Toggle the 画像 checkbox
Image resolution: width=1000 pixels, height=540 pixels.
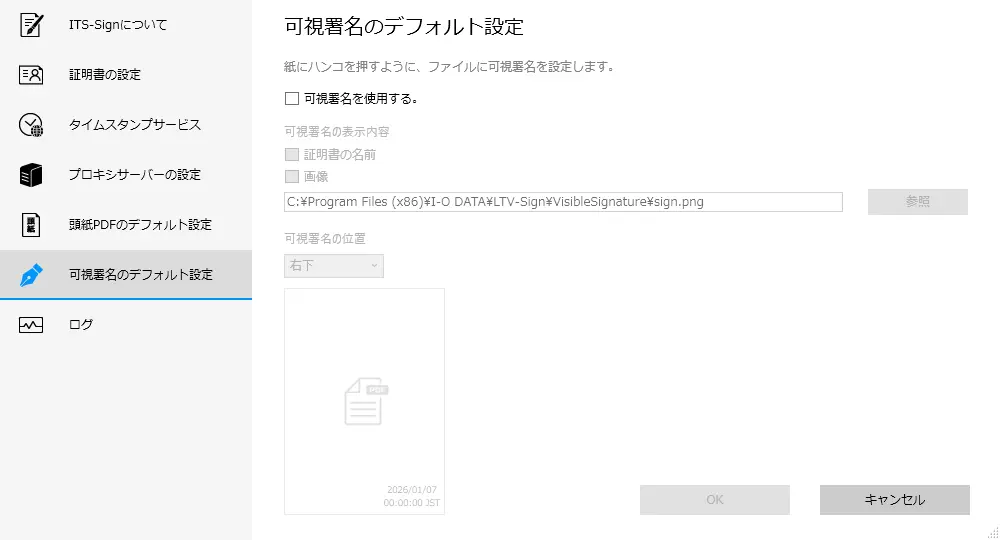[x=292, y=176]
